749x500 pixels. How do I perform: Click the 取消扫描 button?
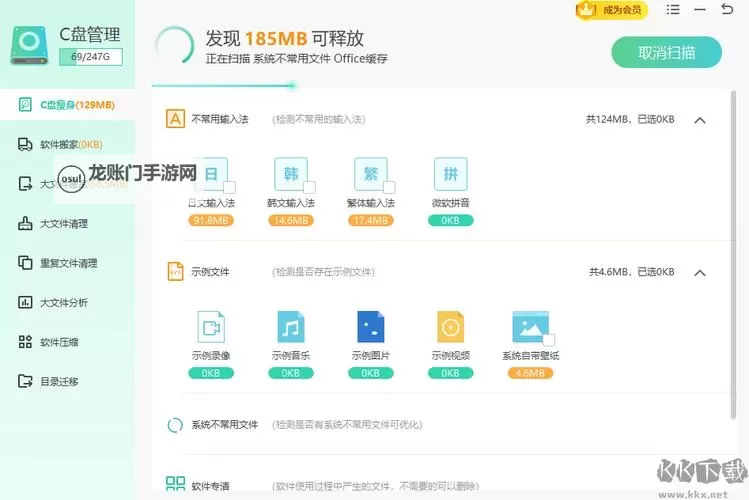(x=666, y=52)
